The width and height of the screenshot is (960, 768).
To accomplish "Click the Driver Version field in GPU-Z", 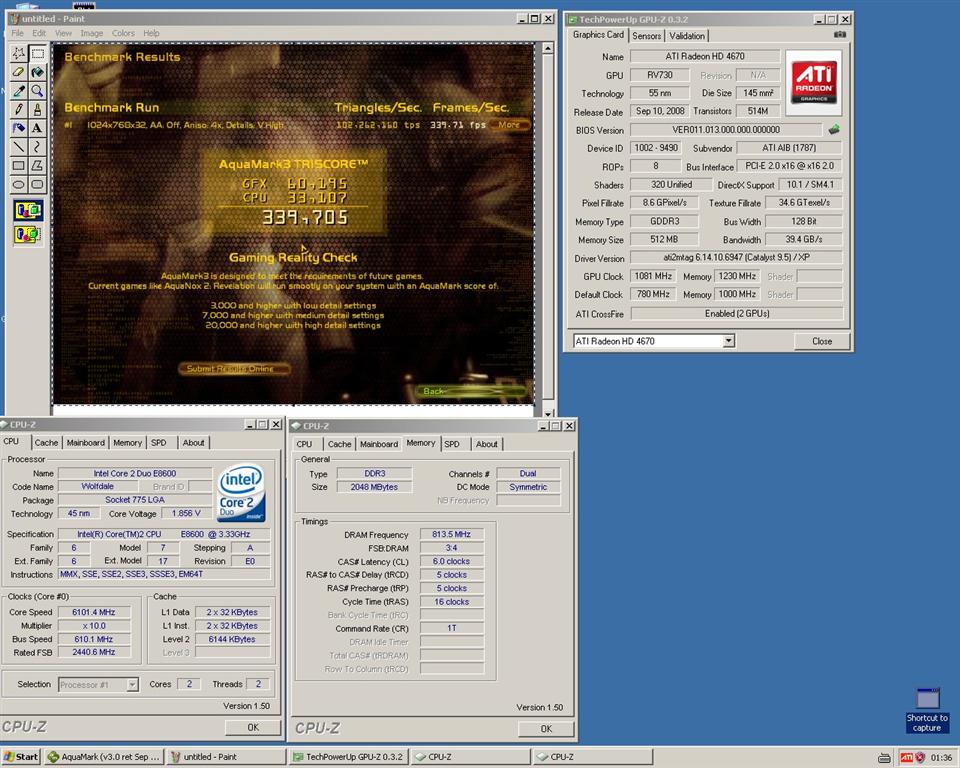I will click(737, 258).
